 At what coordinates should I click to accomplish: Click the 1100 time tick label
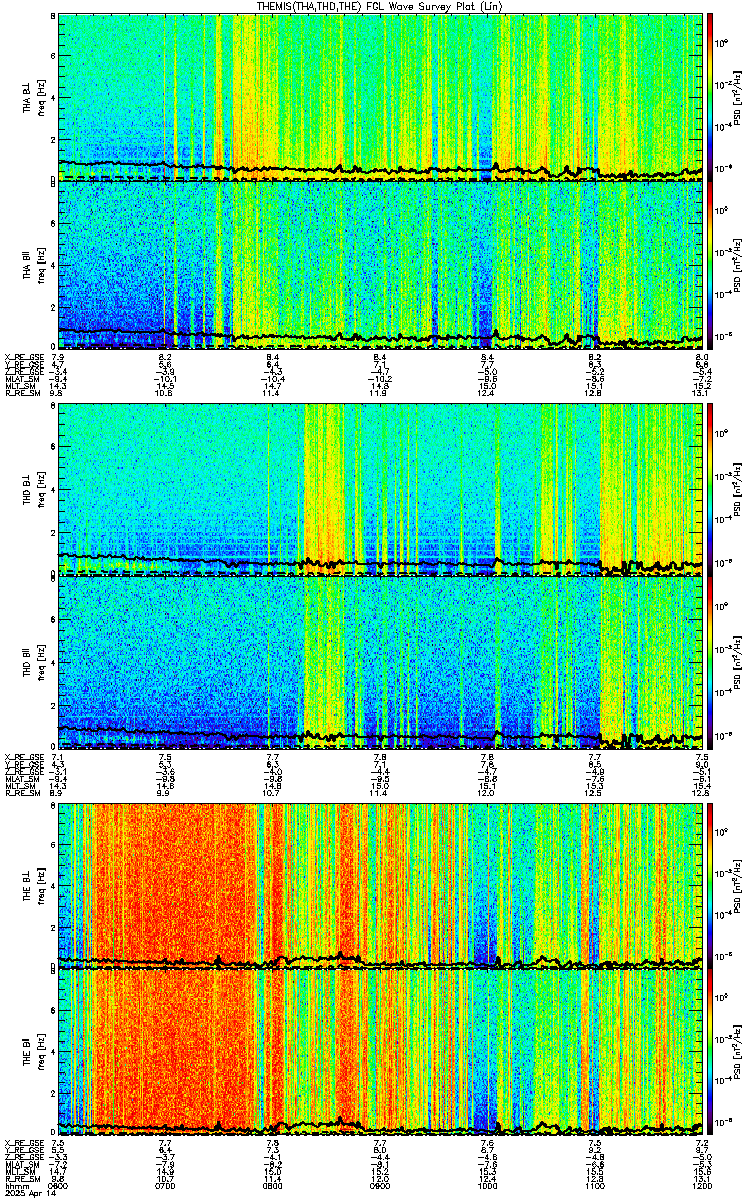[x=595, y=1186]
